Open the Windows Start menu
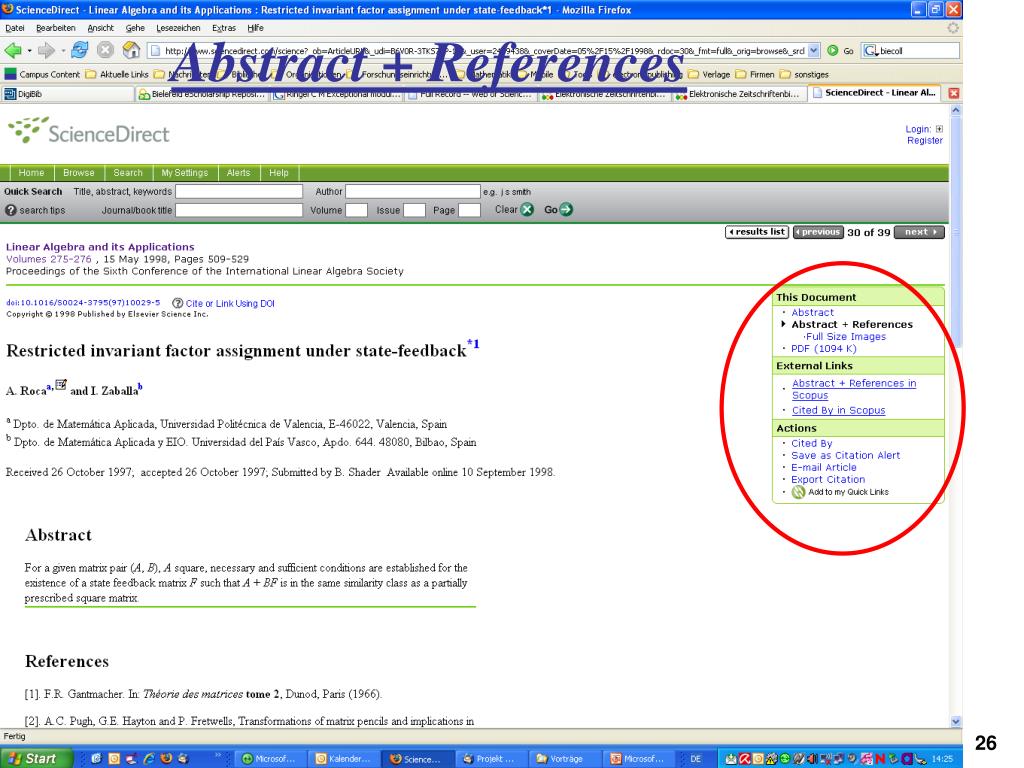 coord(37,758)
